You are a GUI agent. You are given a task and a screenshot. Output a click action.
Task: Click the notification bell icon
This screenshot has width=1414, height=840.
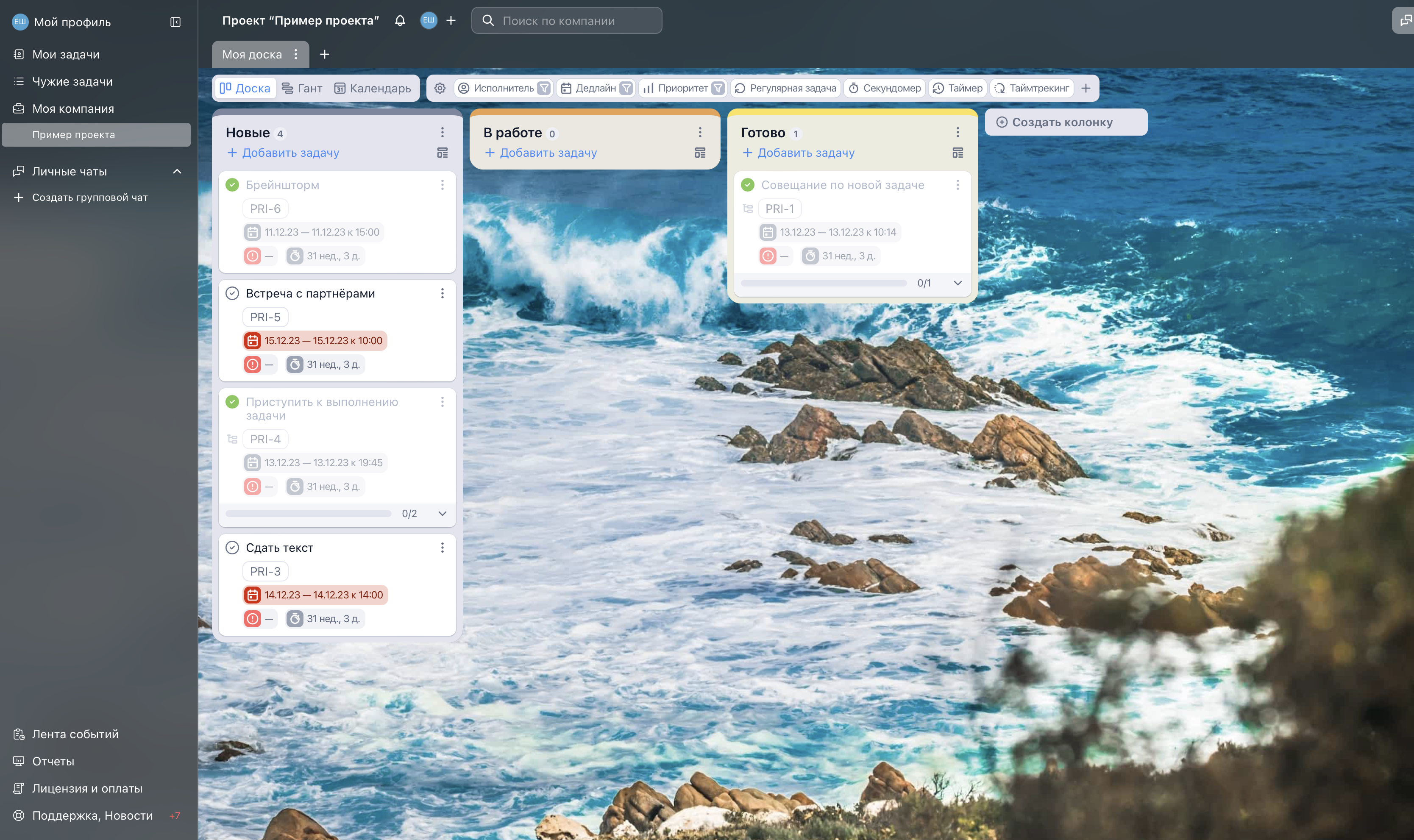(400, 20)
